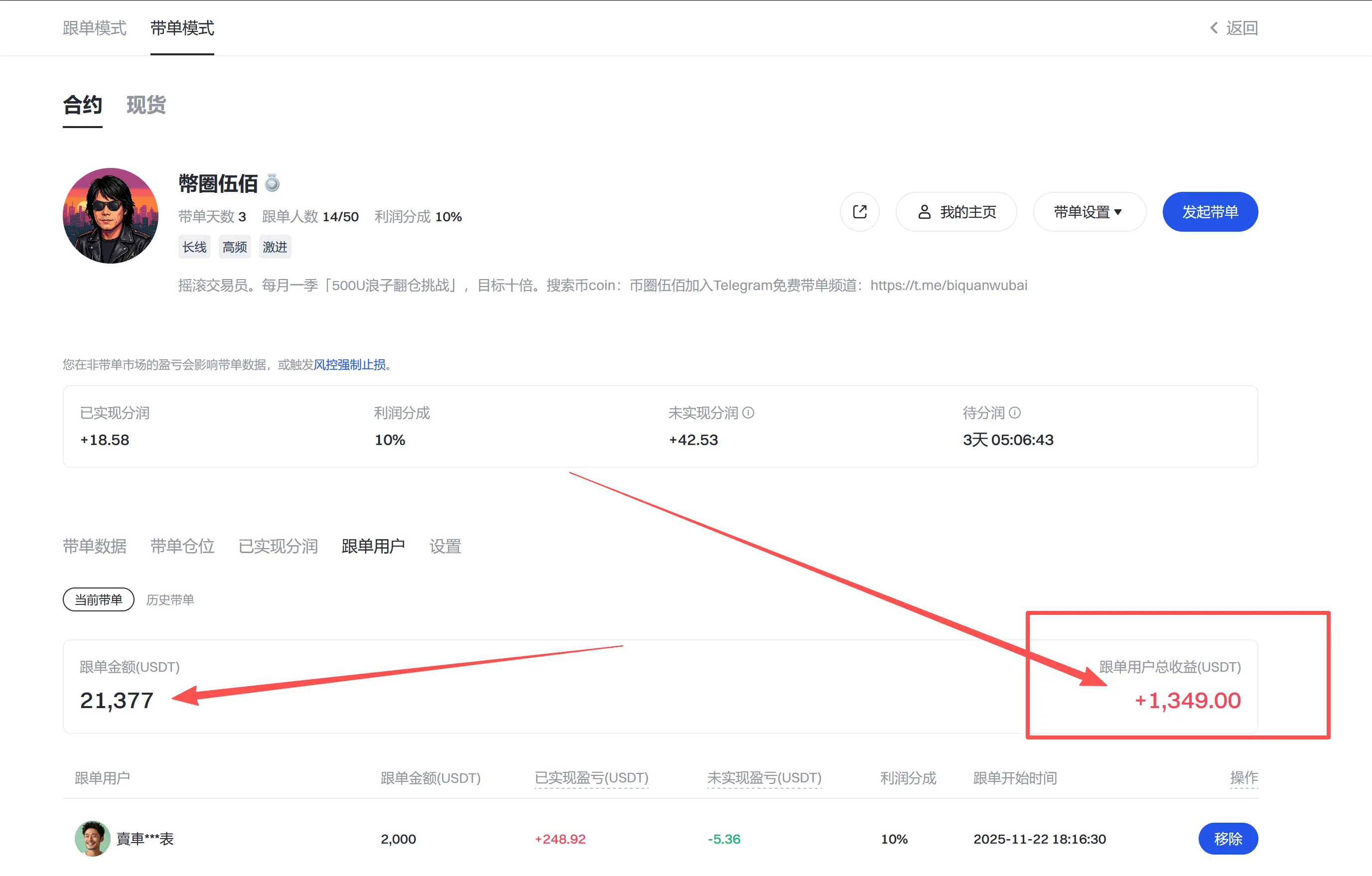This screenshot has height=876, width=1372.
Task: Open the 设置 tab
Action: pyautogui.click(x=445, y=546)
